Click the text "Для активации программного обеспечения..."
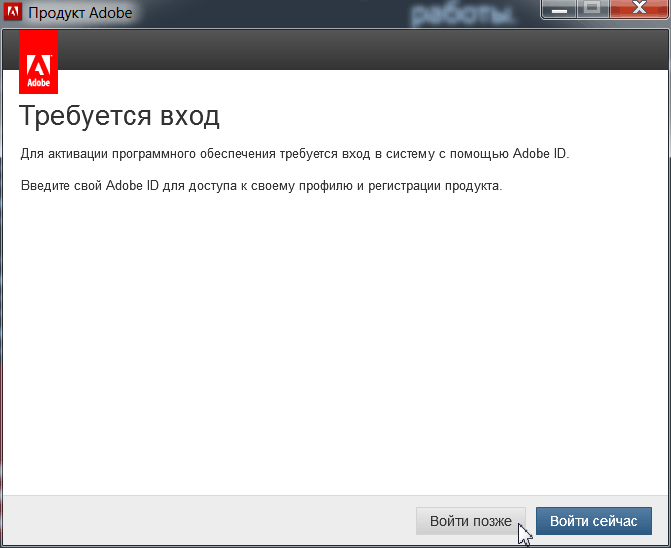 click(295, 154)
